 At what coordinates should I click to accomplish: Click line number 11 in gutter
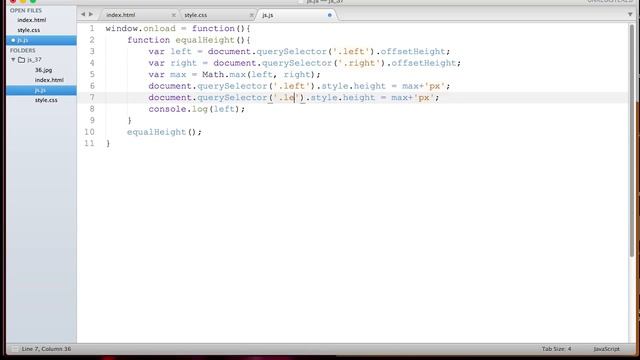(89, 143)
